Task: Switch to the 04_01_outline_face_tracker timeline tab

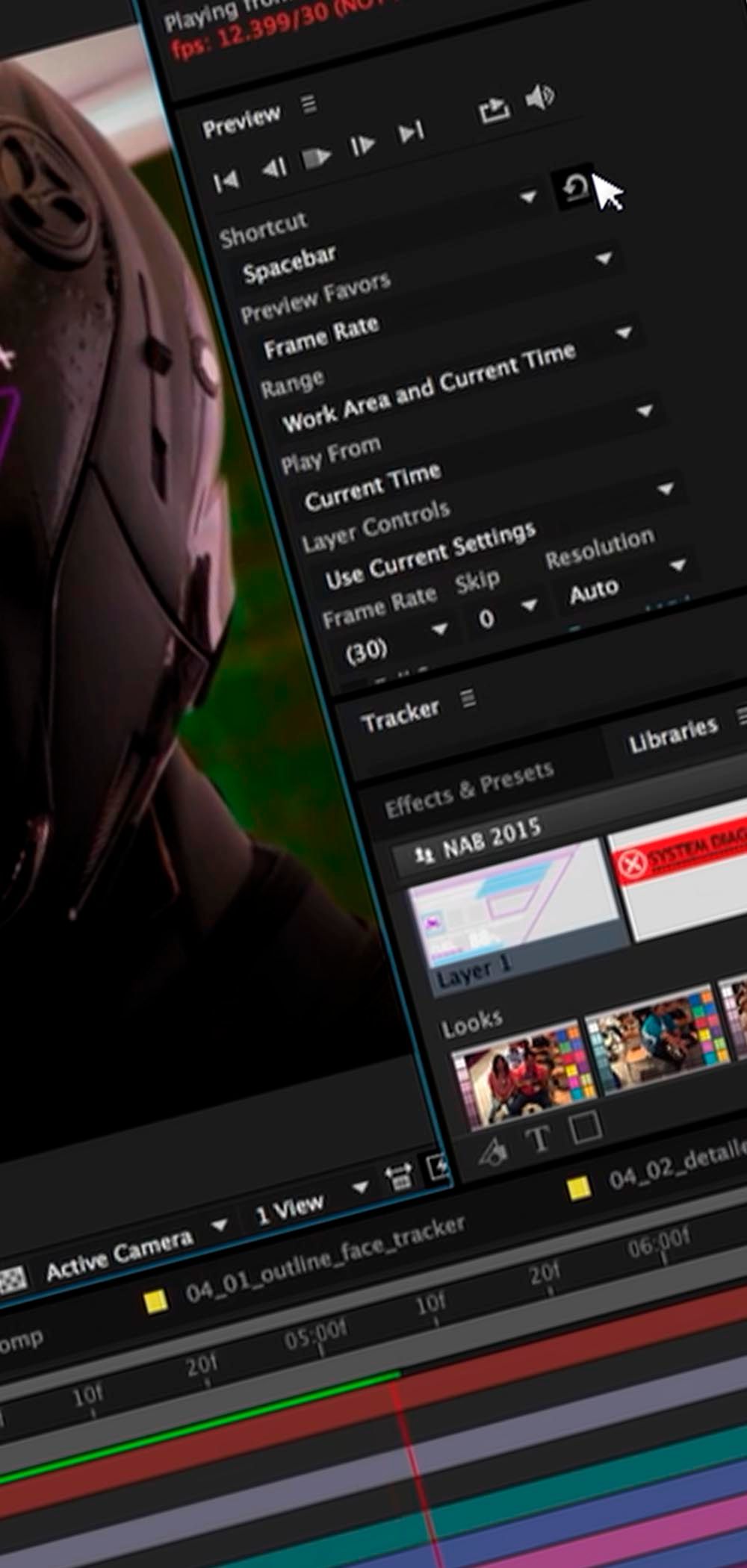Action: (324, 1258)
